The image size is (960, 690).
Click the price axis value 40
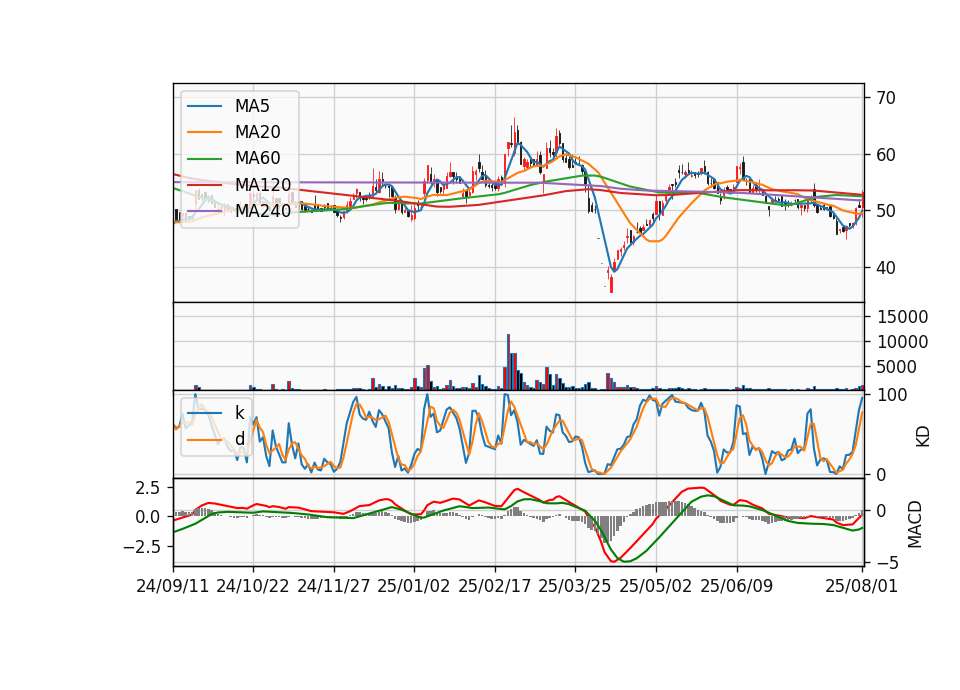point(886,268)
